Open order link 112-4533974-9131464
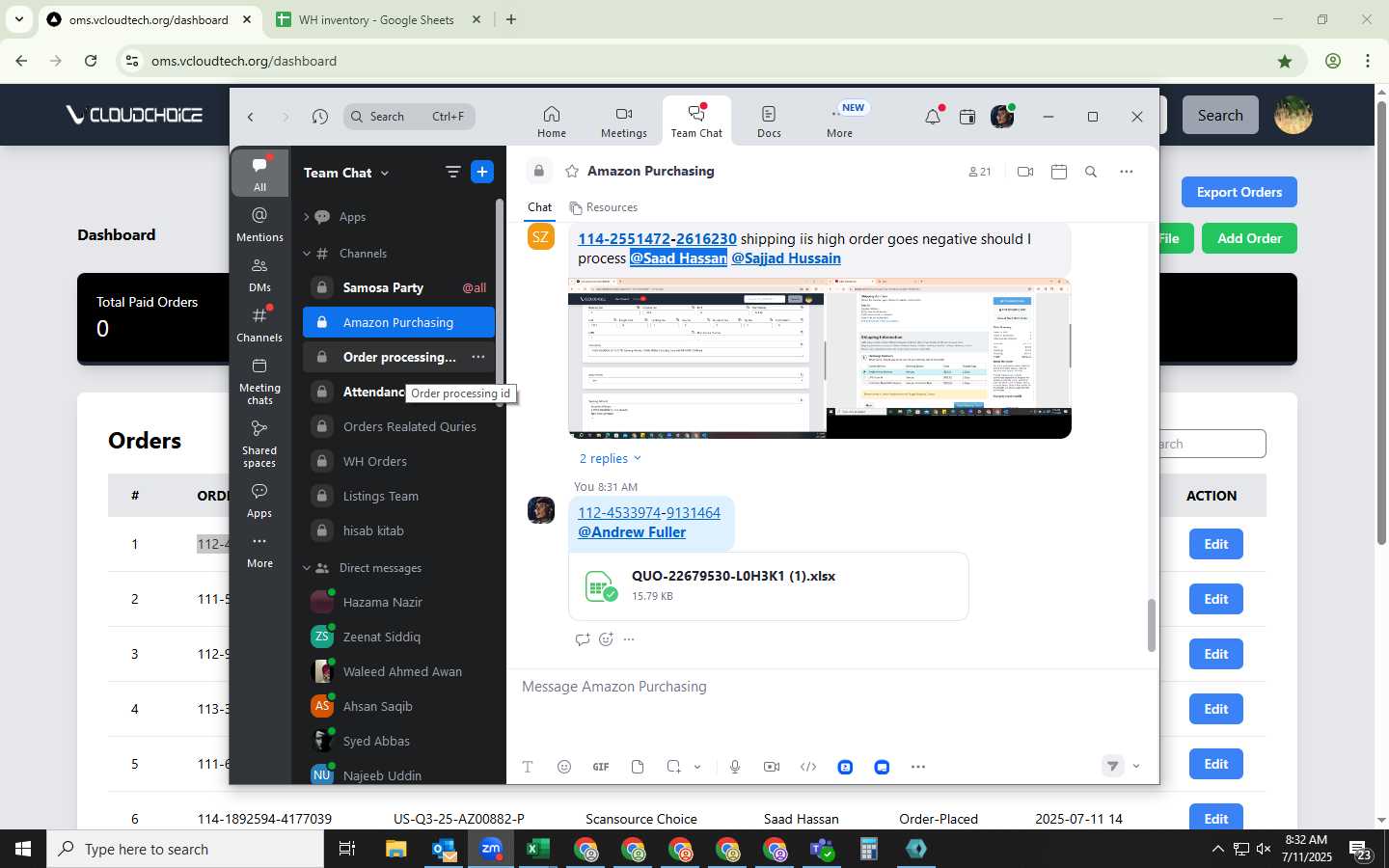 pyautogui.click(x=649, y=513)
